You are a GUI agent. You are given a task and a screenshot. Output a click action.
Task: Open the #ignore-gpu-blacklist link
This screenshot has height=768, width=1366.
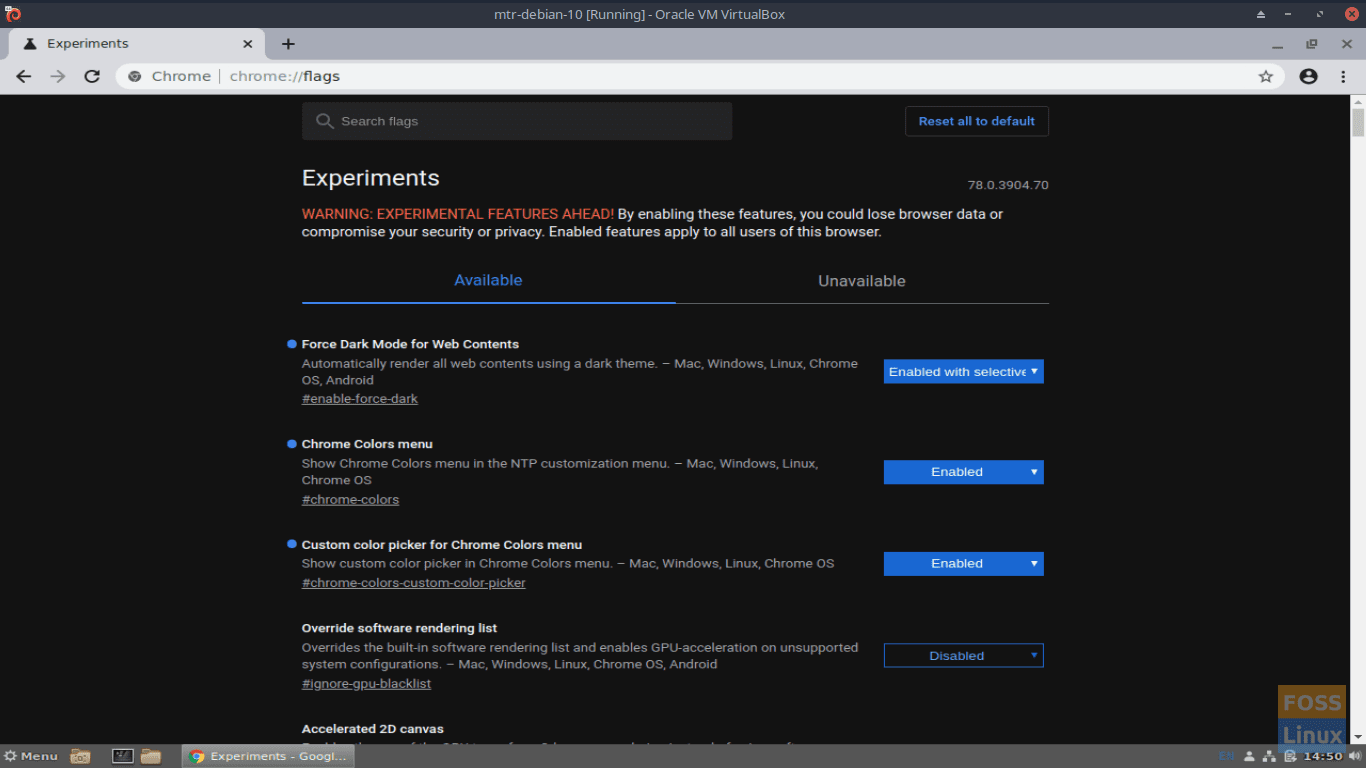[366, 684]
